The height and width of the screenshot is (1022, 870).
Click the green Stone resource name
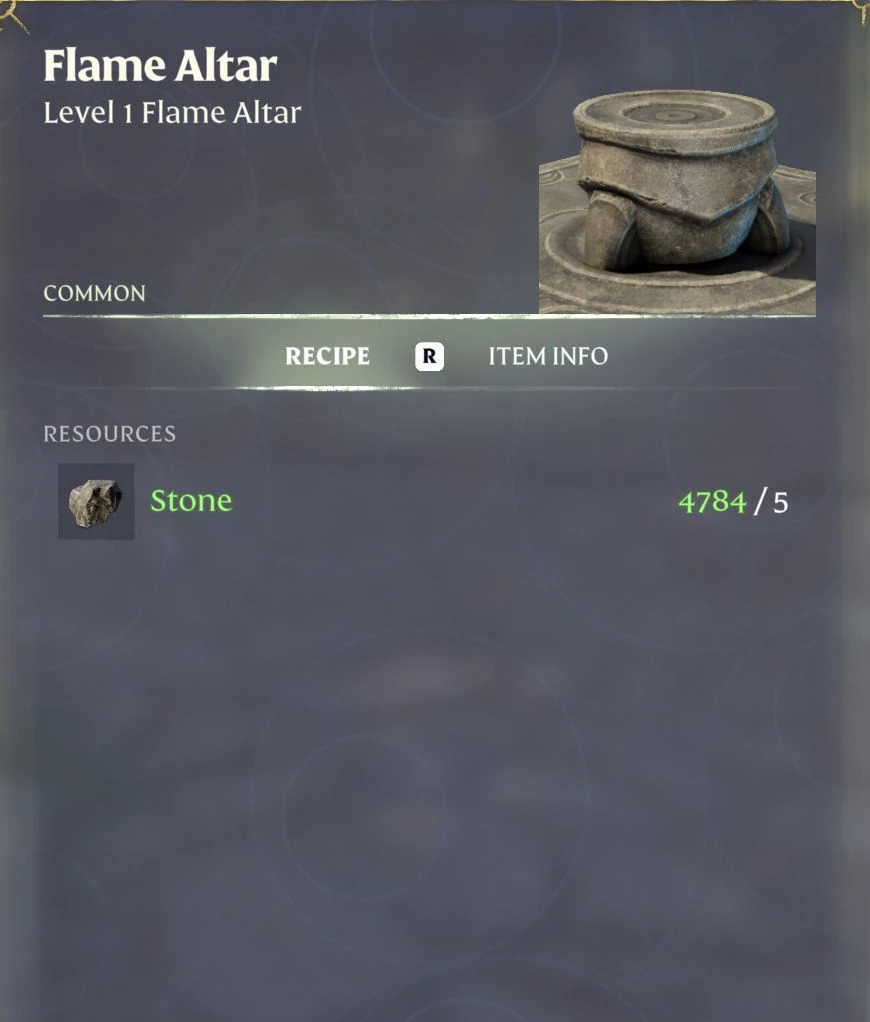(191, 501)
